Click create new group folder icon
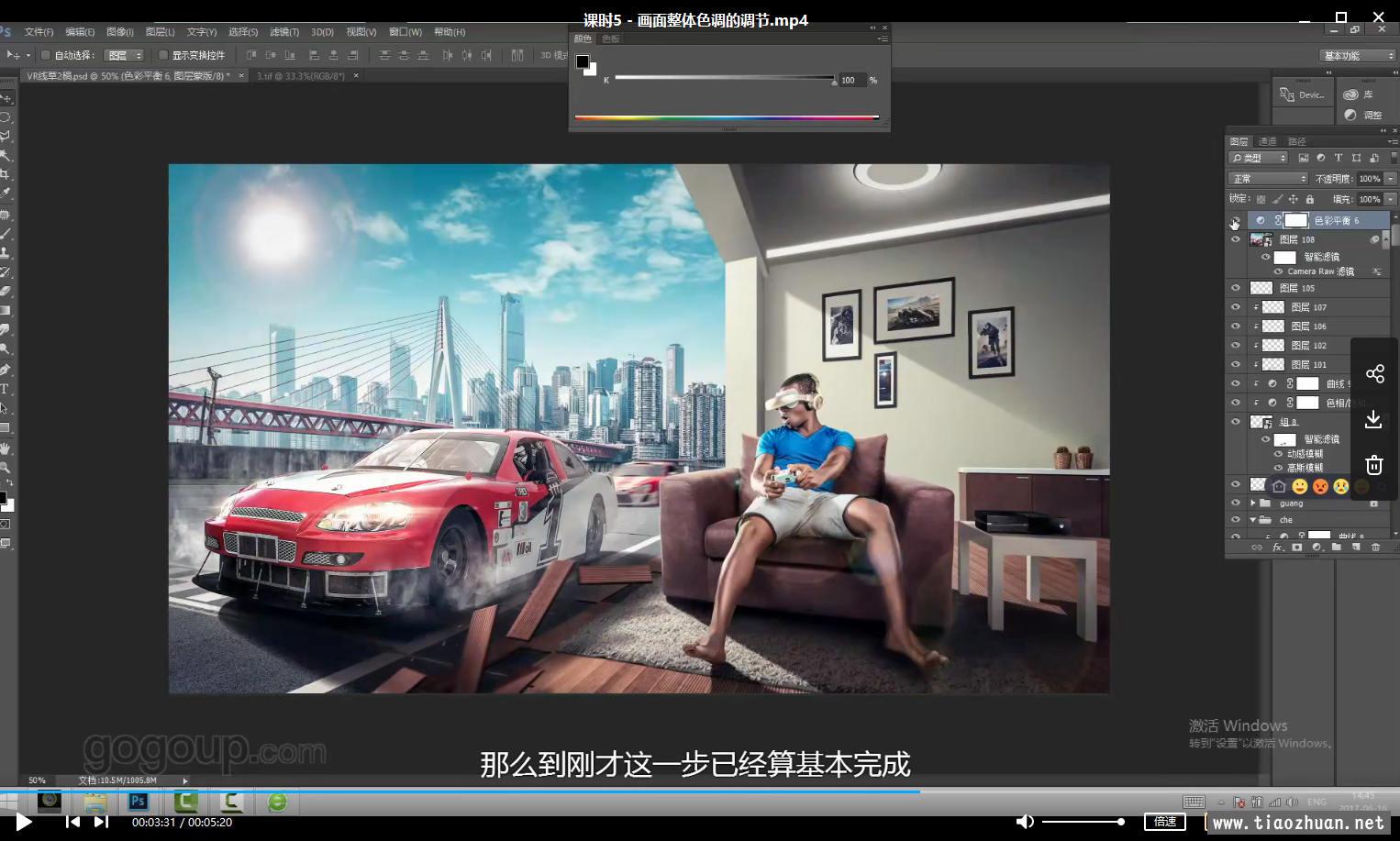This screenshot has width=1400, height=841. coord(1337,548)
